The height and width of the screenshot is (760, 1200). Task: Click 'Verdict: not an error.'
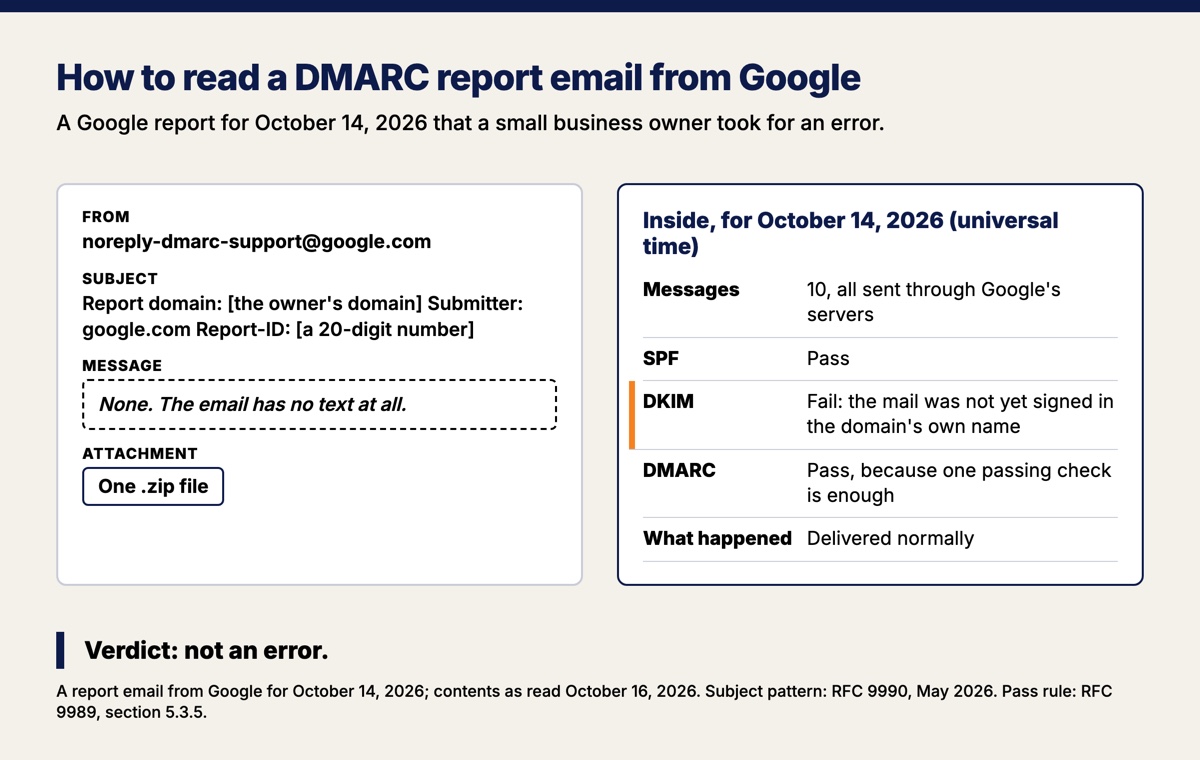(206, 651)
